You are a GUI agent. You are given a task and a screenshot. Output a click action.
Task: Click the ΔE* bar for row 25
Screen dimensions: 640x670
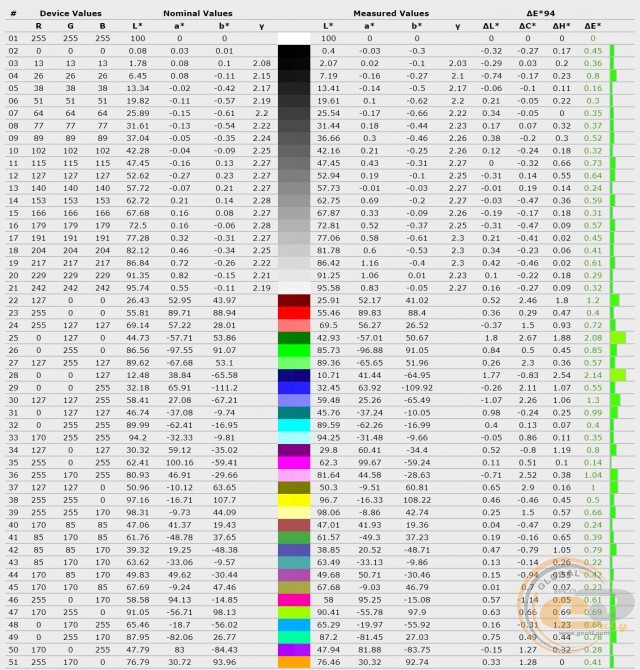click(x=618, y=338)
